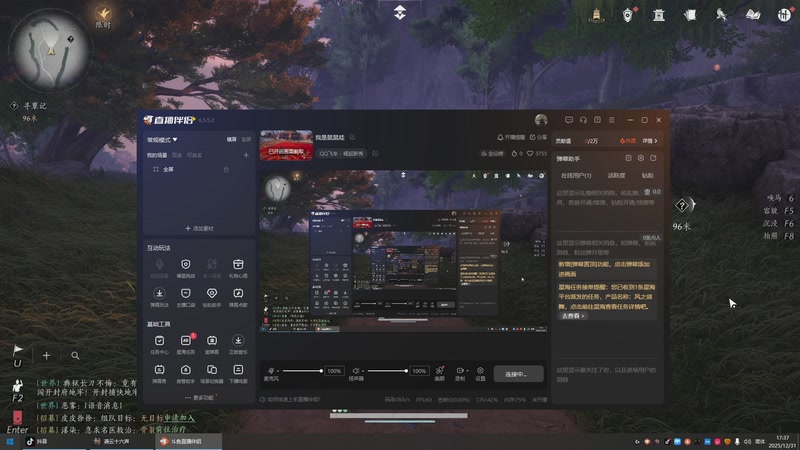Switch to the 我的场景 tab
Viewport: 800px width, 450px height.
[157, 155]
